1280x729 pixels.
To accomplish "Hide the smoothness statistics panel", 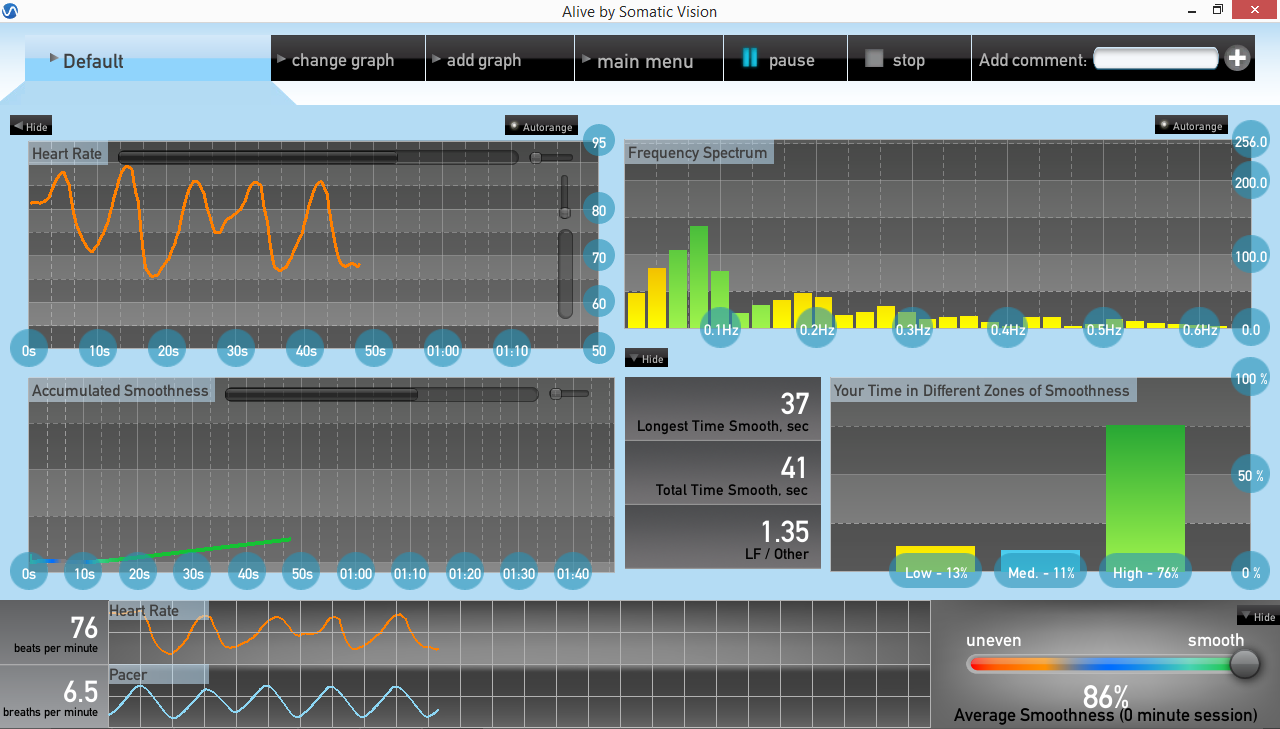I will coord(646,358).
